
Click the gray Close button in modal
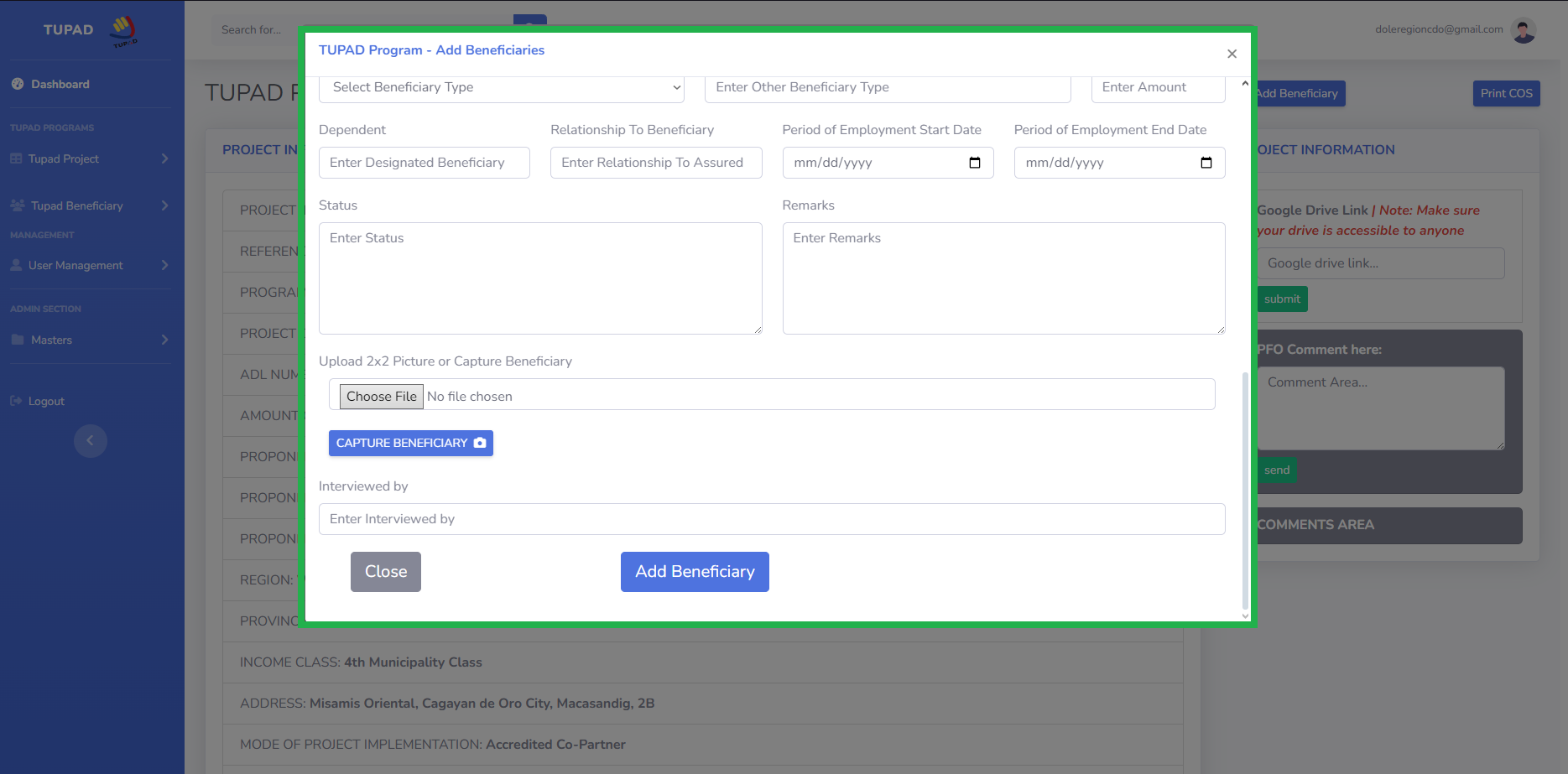tap(386, 572)
